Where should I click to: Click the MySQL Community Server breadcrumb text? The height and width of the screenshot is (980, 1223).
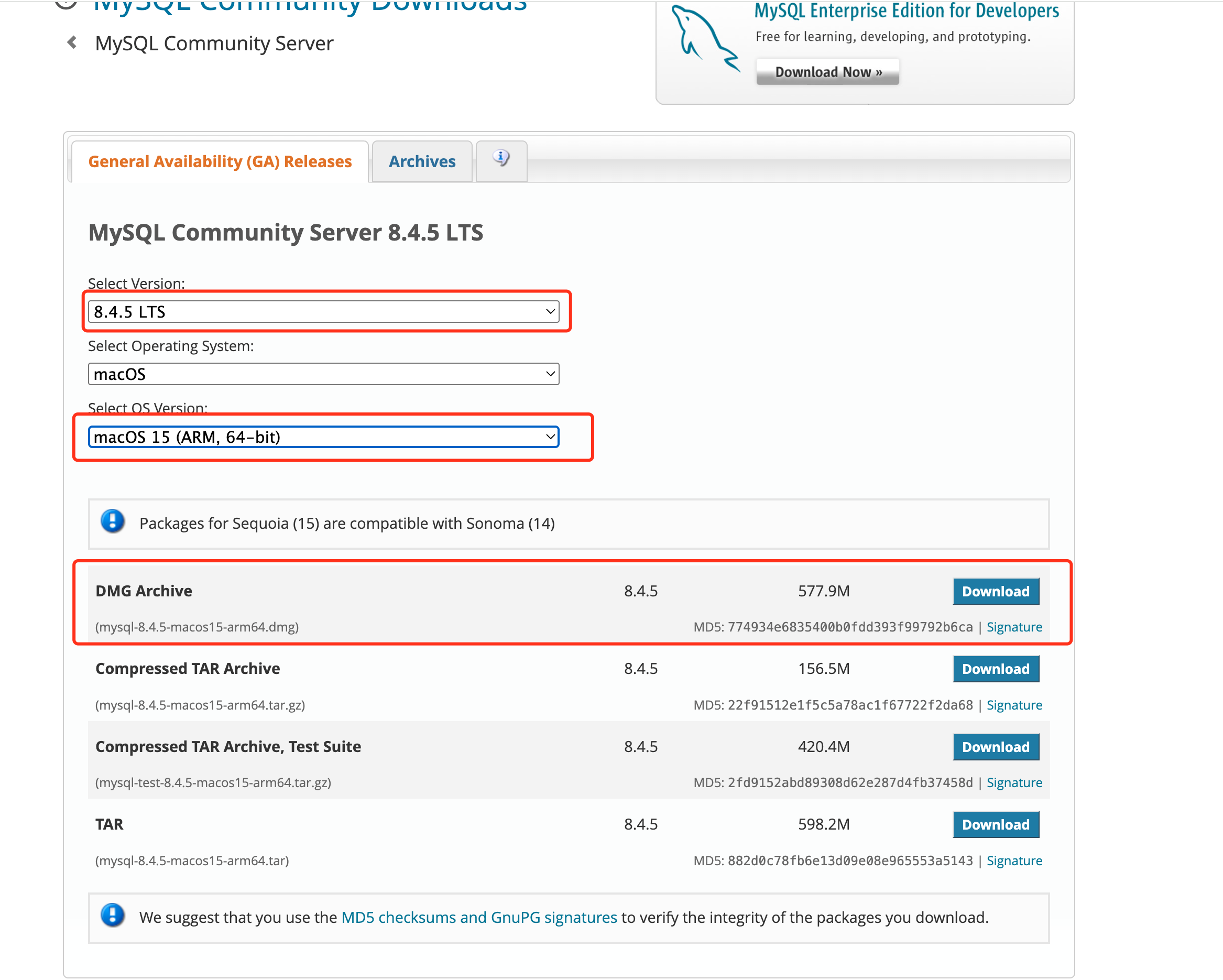[x=214, y=43]
